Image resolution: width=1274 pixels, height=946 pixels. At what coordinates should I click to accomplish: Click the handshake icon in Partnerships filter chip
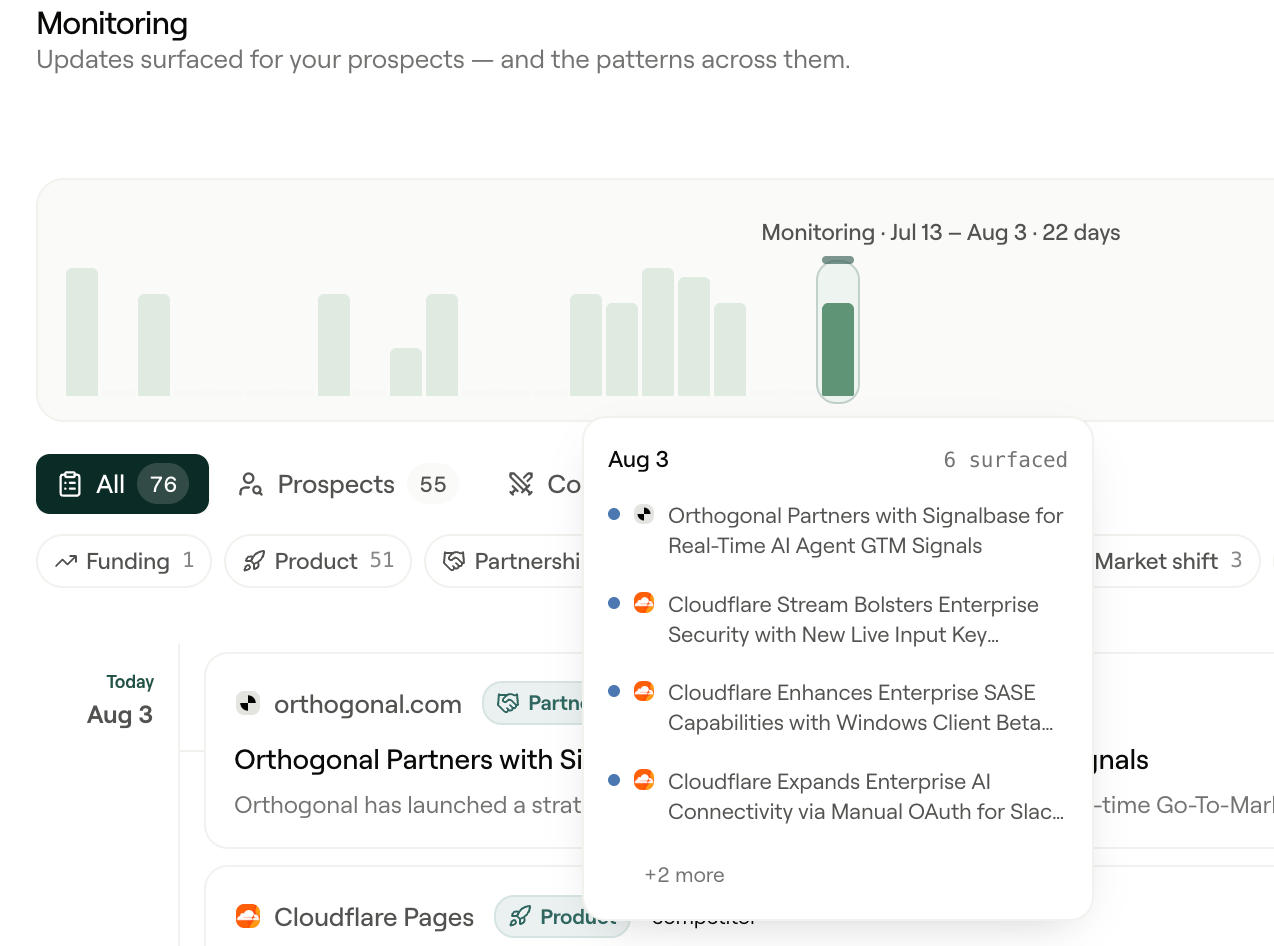pos(454,562)
